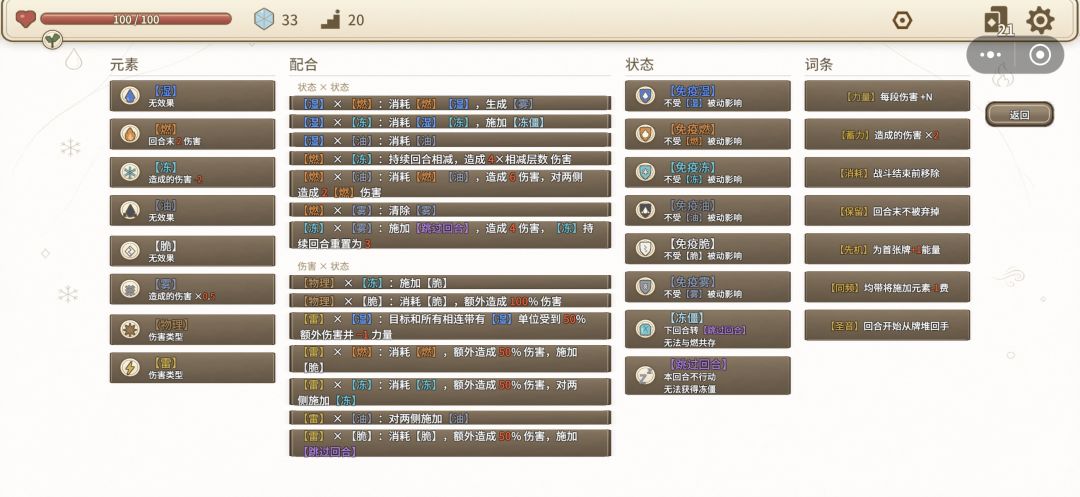Image resolution: width=1080 pixels, height=497 pixels.
Task: Click the 免疫燃 shield icon
Action: point(645,134)
